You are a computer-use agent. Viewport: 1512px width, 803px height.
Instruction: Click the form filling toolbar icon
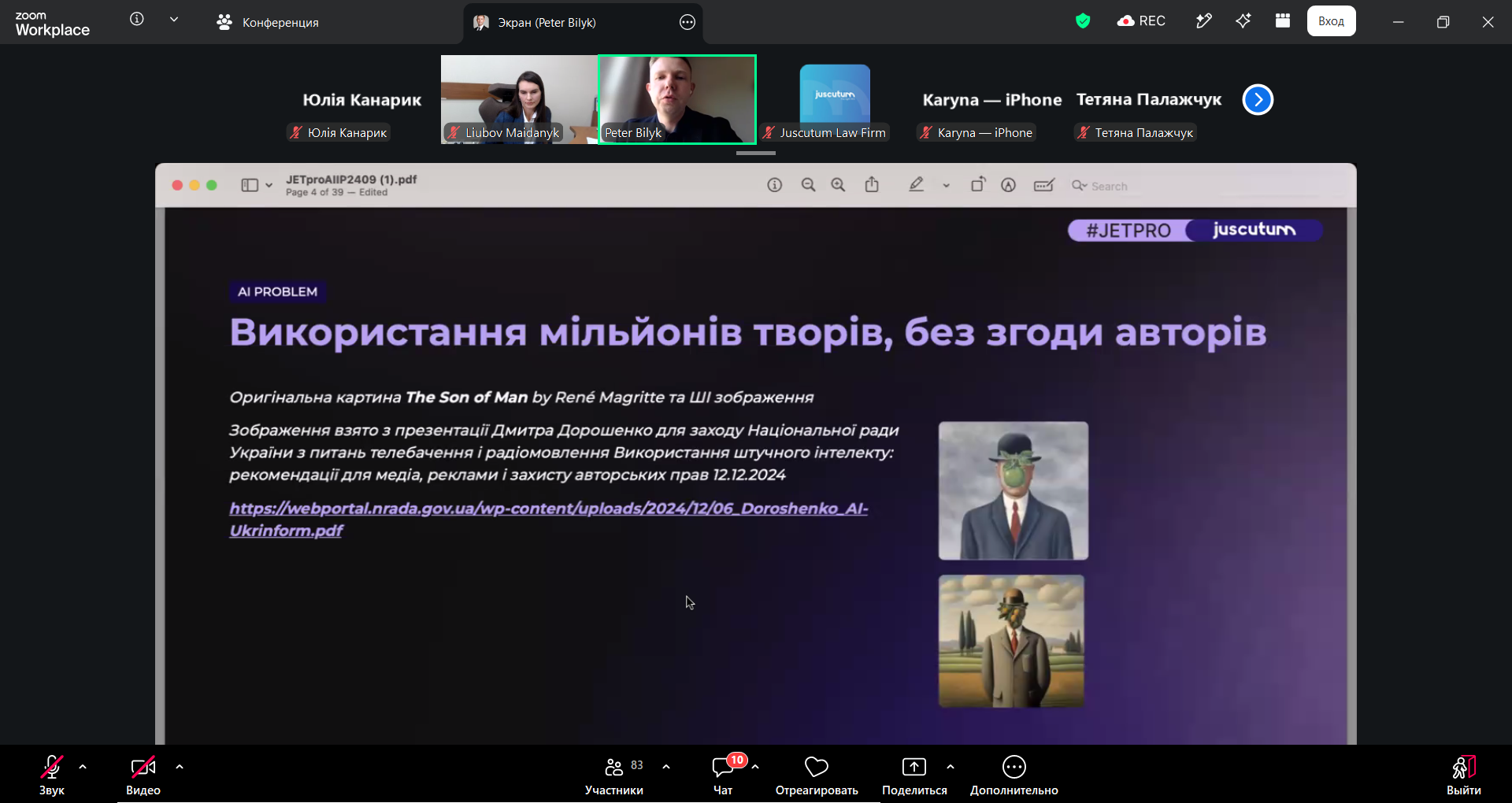(x=1044, y=185)
